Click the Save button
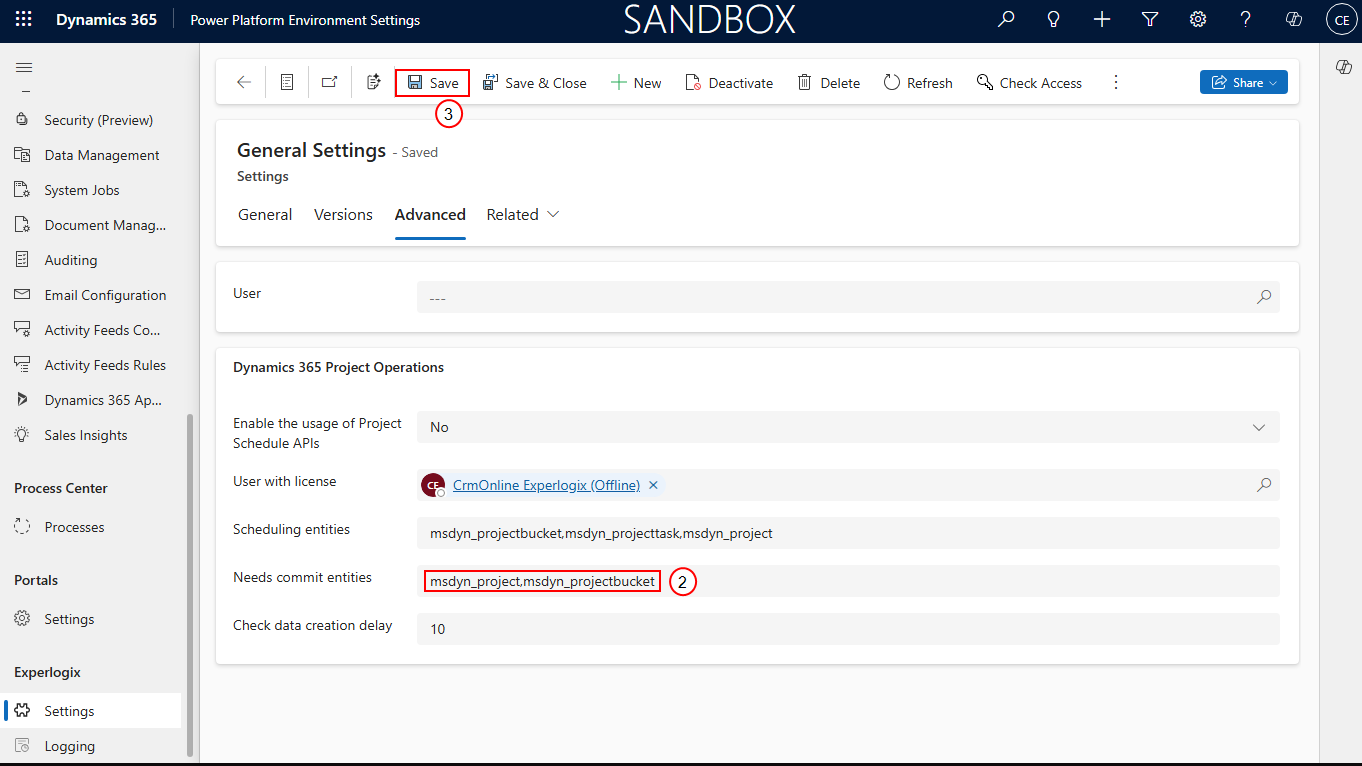This screenshot has width=1362, height=766. [433, 83]
